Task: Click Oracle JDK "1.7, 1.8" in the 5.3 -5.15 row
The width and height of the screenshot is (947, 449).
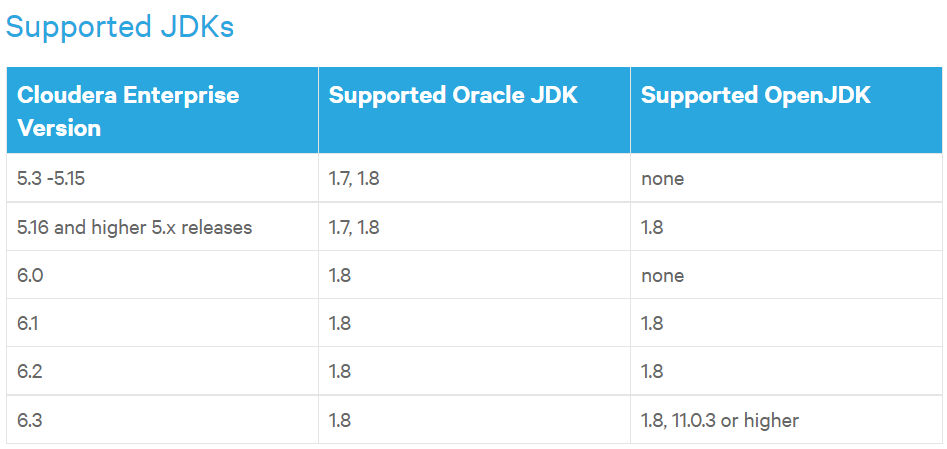Action: click(x=354, y=179)
